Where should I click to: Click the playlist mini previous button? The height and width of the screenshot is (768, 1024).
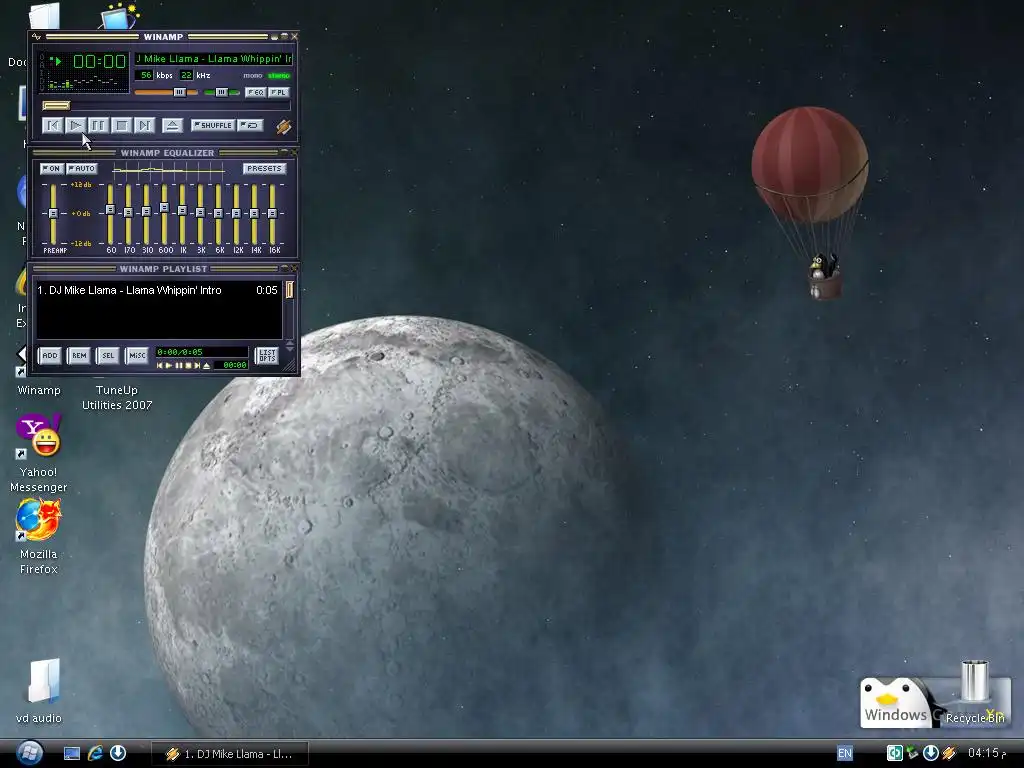coord(159,366)
